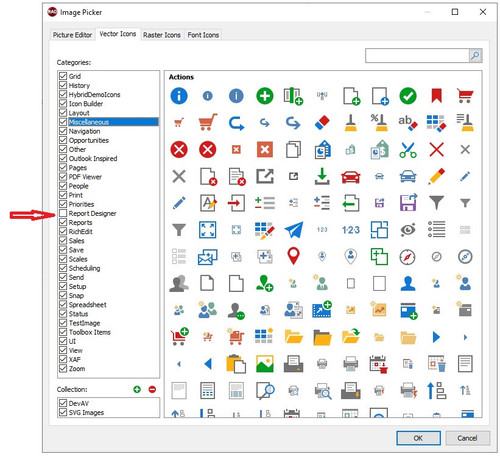Enable the Report Designer category checkbox
Viewport: 500px width, 456px height.
pos(63,213)
